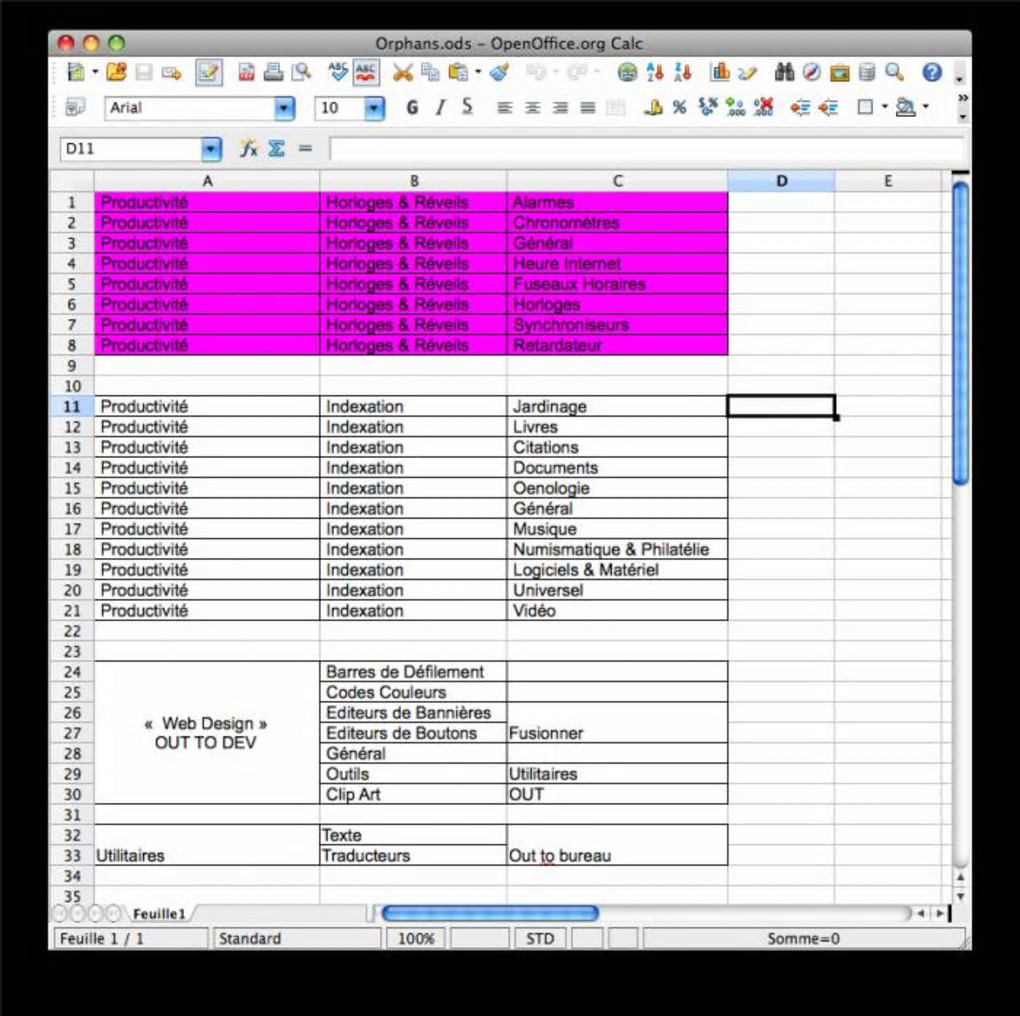This screenshot has width=1020, height=1016.
Task: Sort ascending with toolbar icon
Action: pos(654,72)
